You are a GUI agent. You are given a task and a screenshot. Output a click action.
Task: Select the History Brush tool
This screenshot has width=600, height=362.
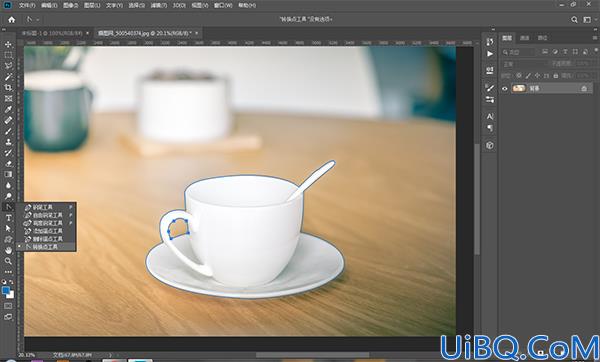(8, 153)
